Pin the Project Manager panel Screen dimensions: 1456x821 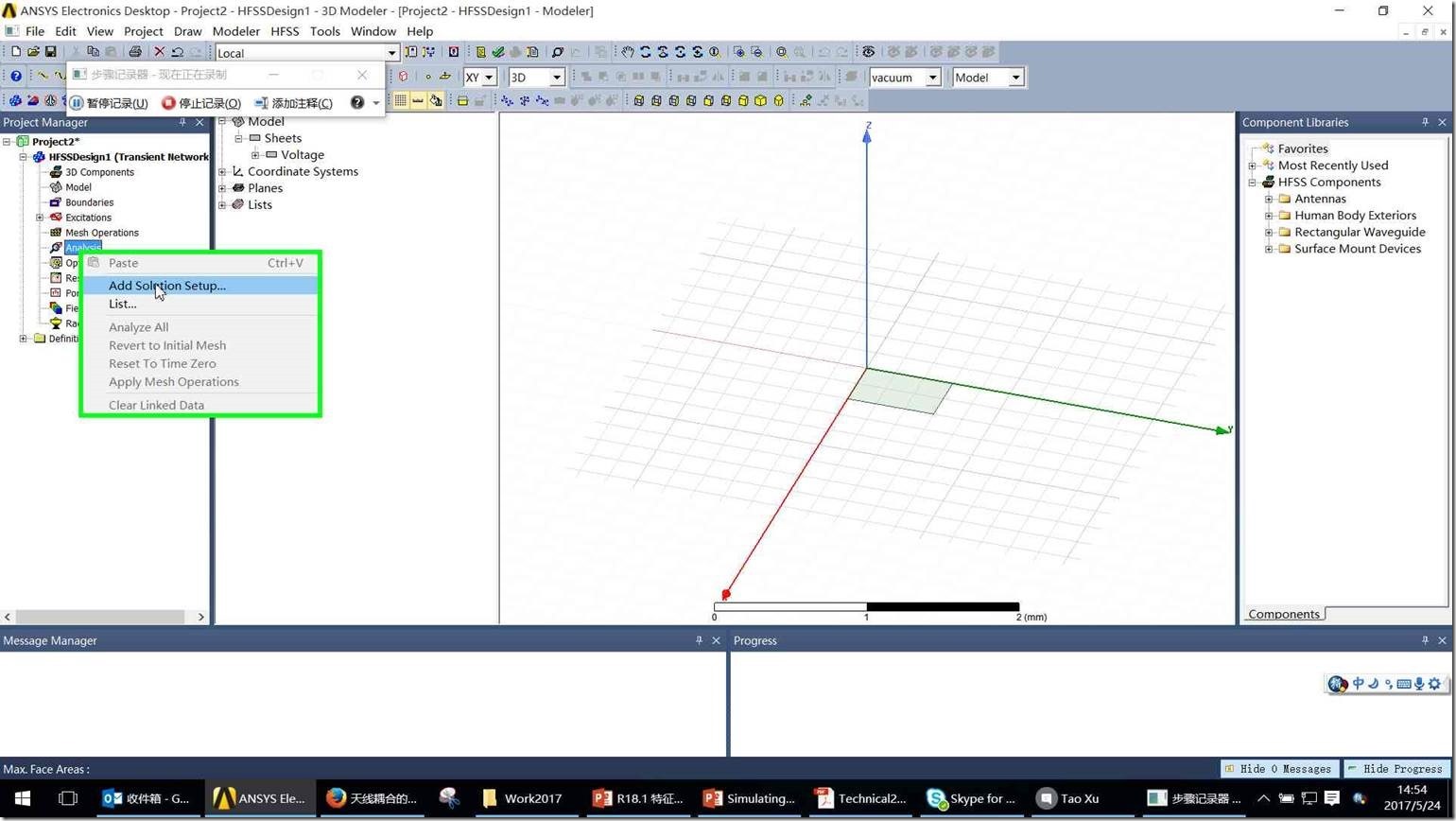[x=182, y=122]
